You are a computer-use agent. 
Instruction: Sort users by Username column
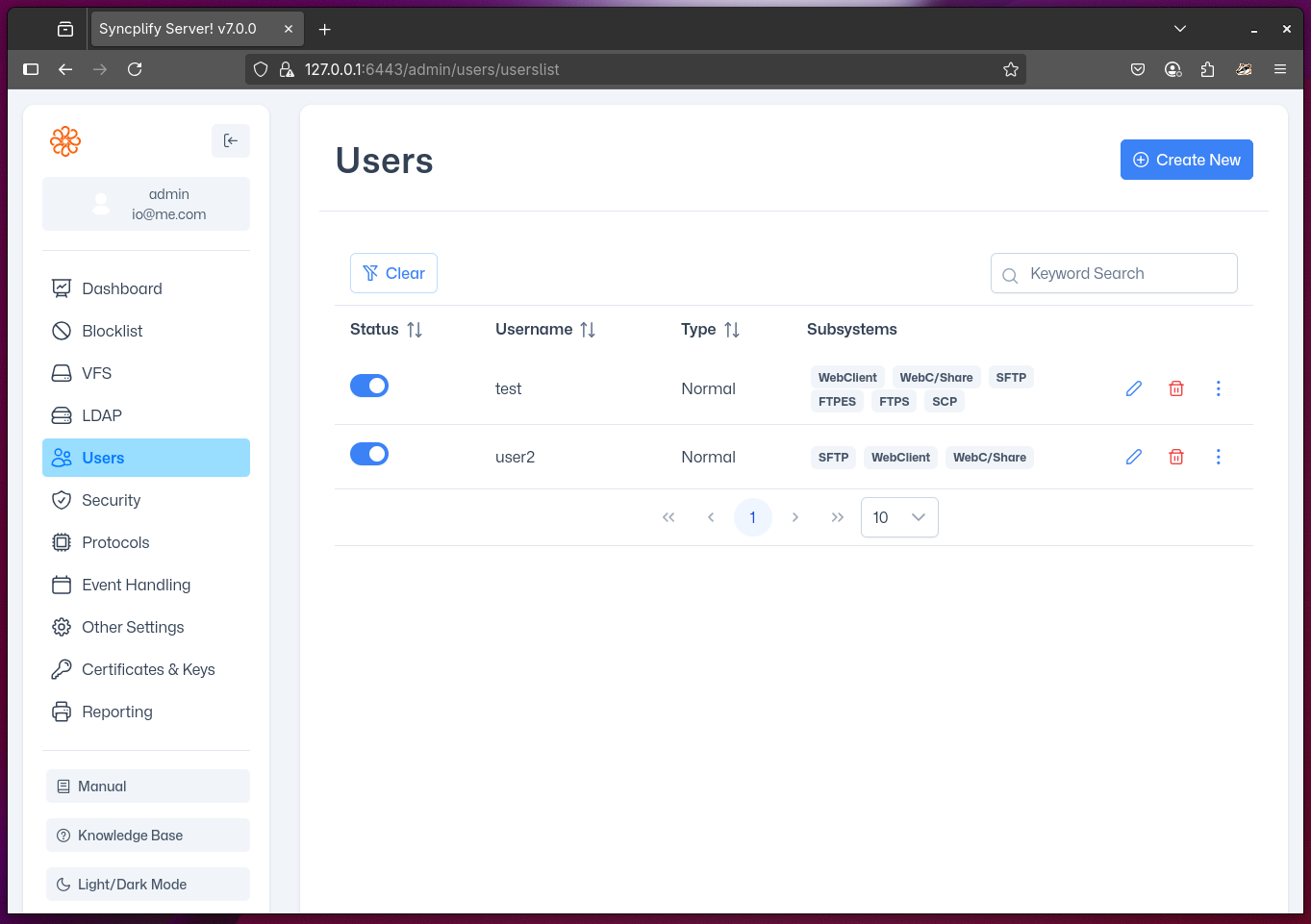click(589, 329)
